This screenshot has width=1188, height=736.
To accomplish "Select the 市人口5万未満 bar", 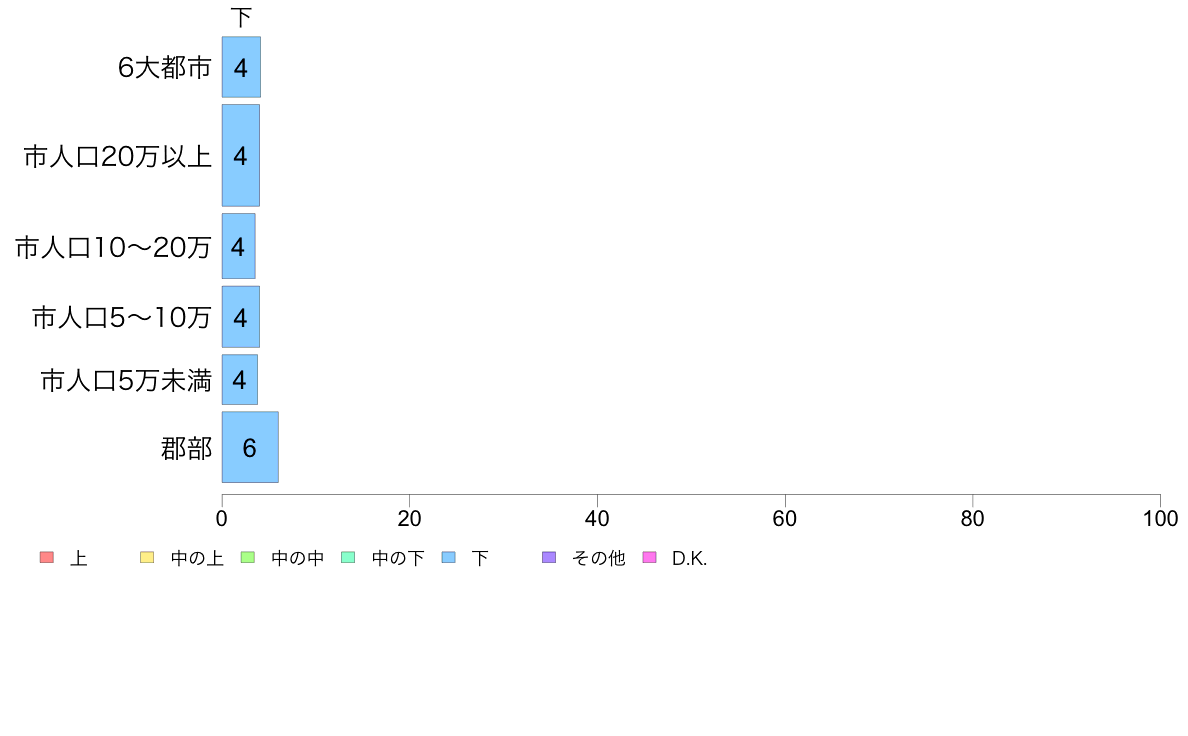I will click(239, 379).
